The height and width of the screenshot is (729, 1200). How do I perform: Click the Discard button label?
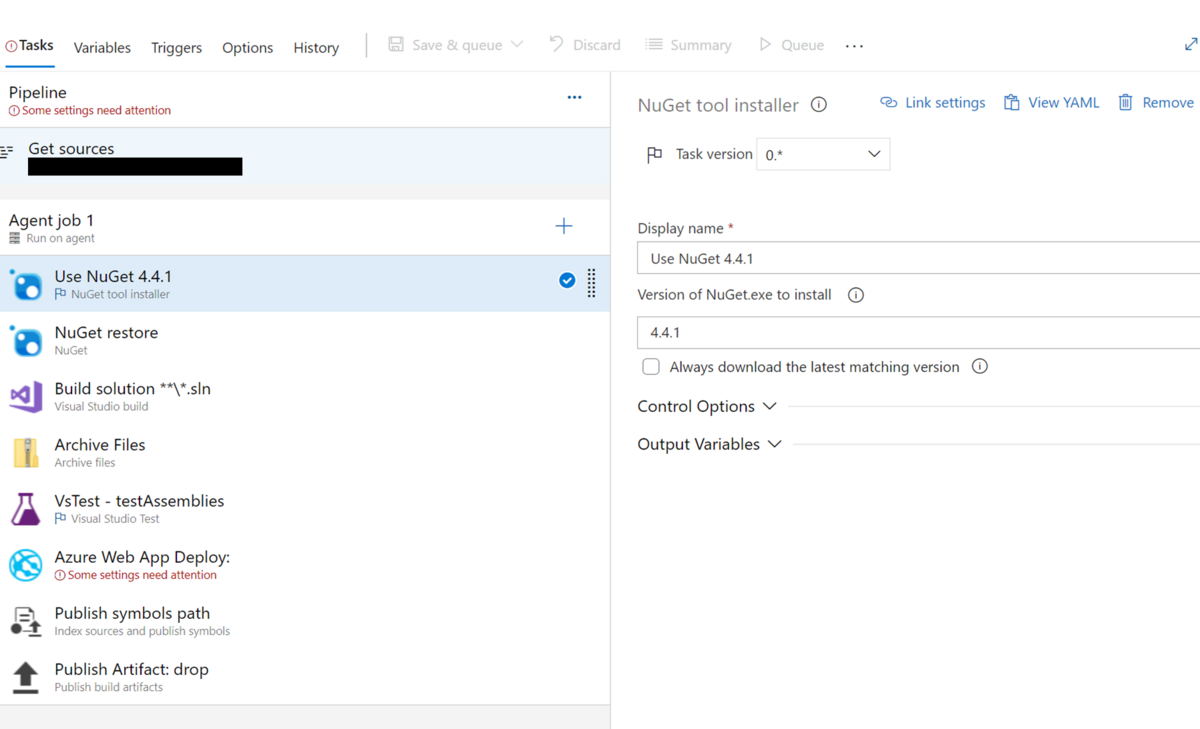click(x=597, y=45)
